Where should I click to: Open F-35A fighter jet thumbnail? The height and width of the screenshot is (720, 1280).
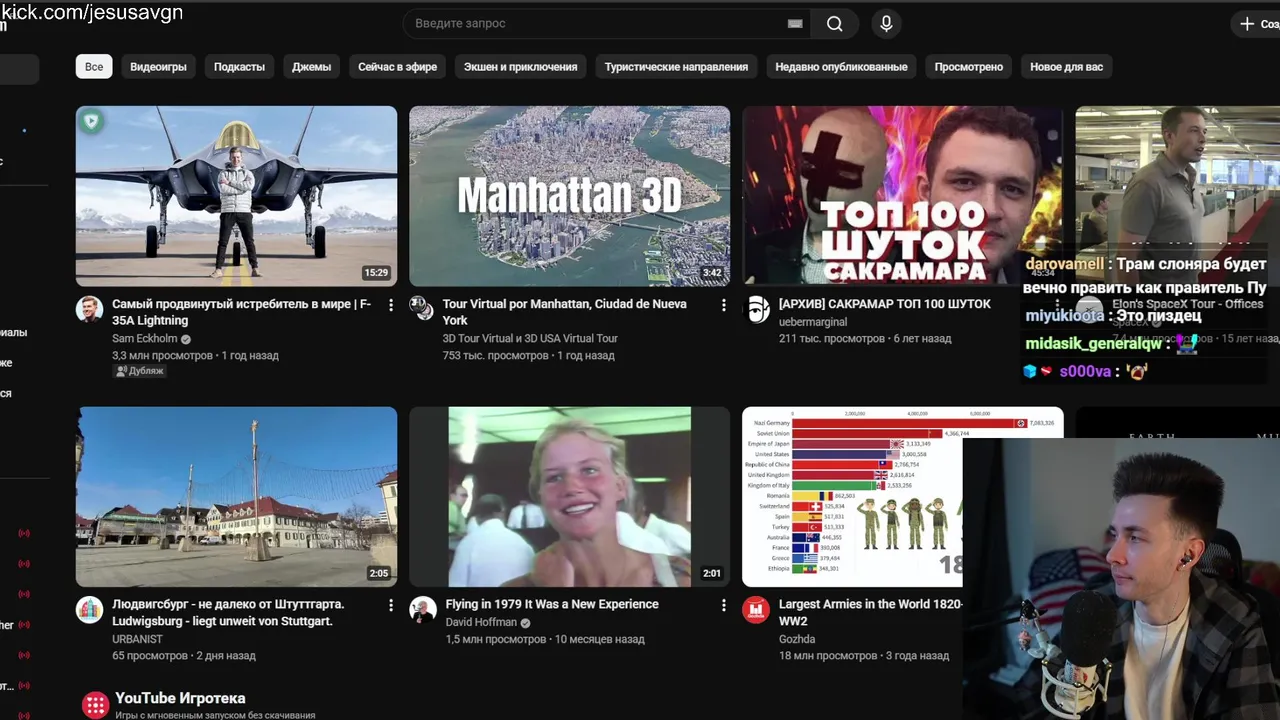tap(236, 196)
